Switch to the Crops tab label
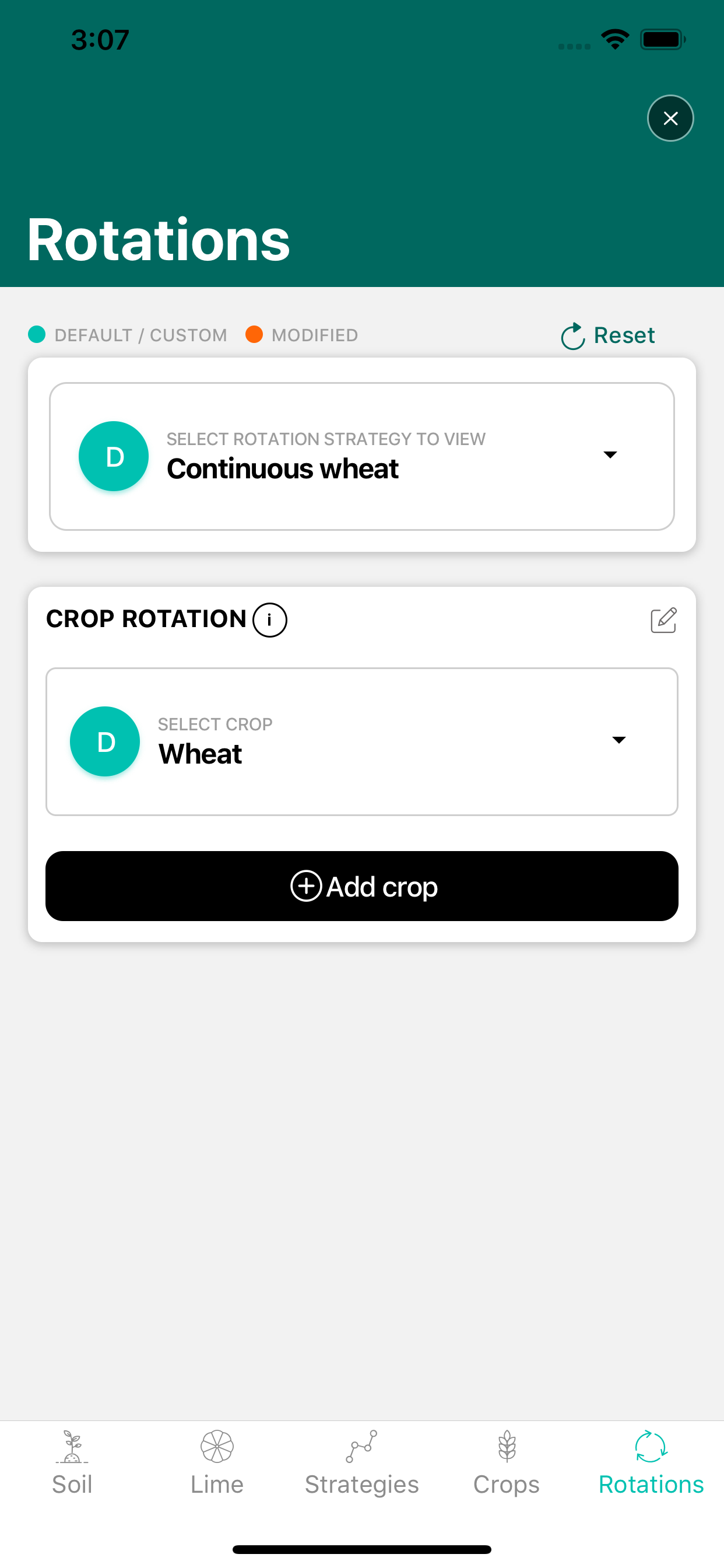Image resolution: width=724 pixels, height=1568 pixels. pyautogui.click(x=507, y=1485)
